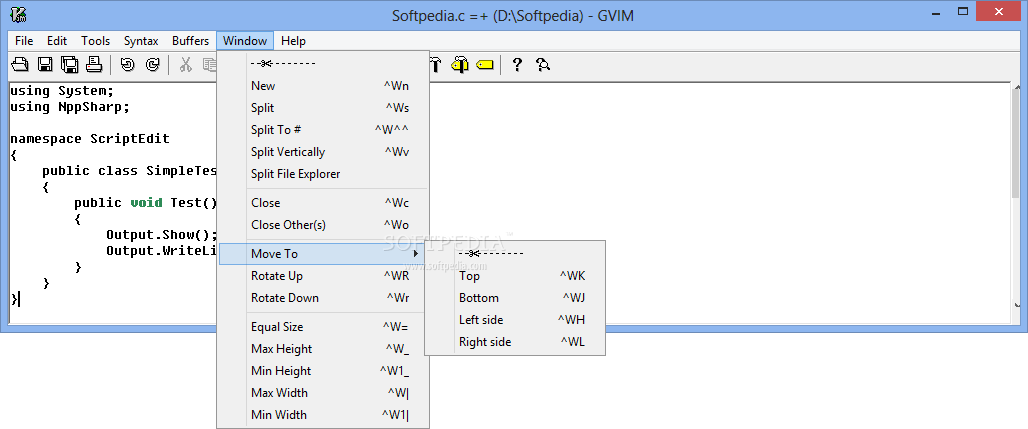Choose Split in Window menu
1028x429 pixels.
[323, 108]
